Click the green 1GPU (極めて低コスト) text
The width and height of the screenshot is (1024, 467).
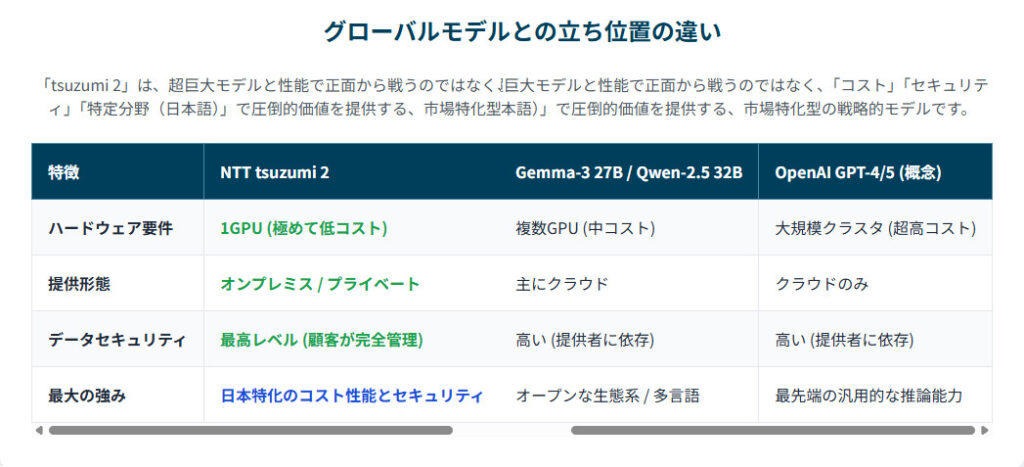pyautogui.click(x=303, y=228)
